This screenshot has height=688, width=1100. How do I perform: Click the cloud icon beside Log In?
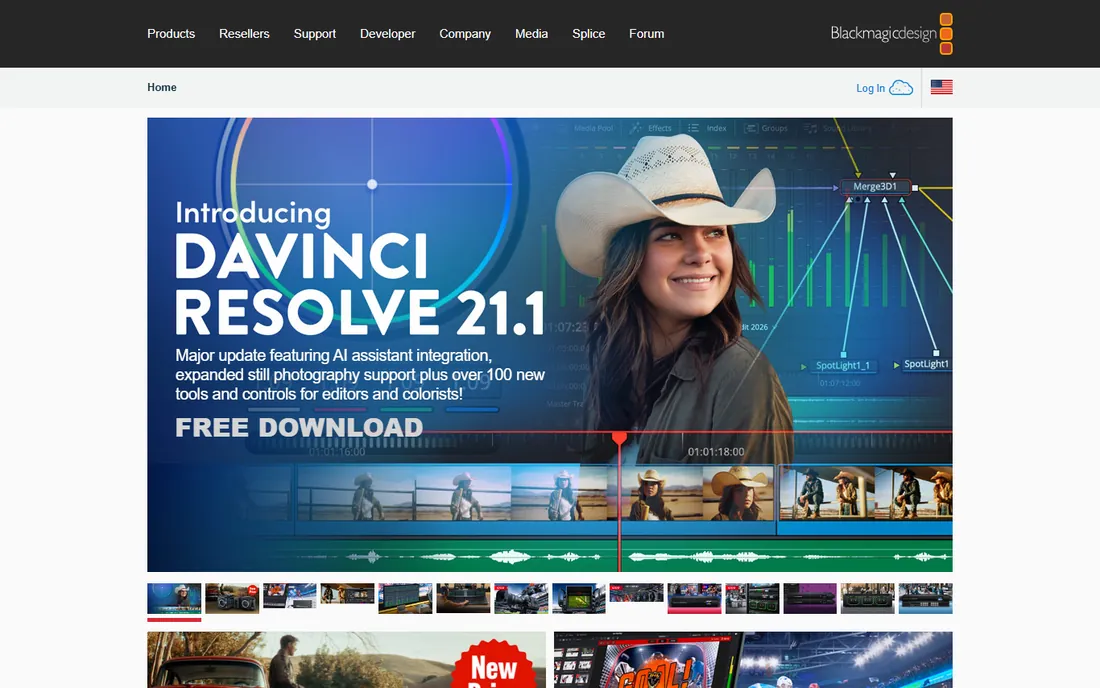tap(901, 88)
